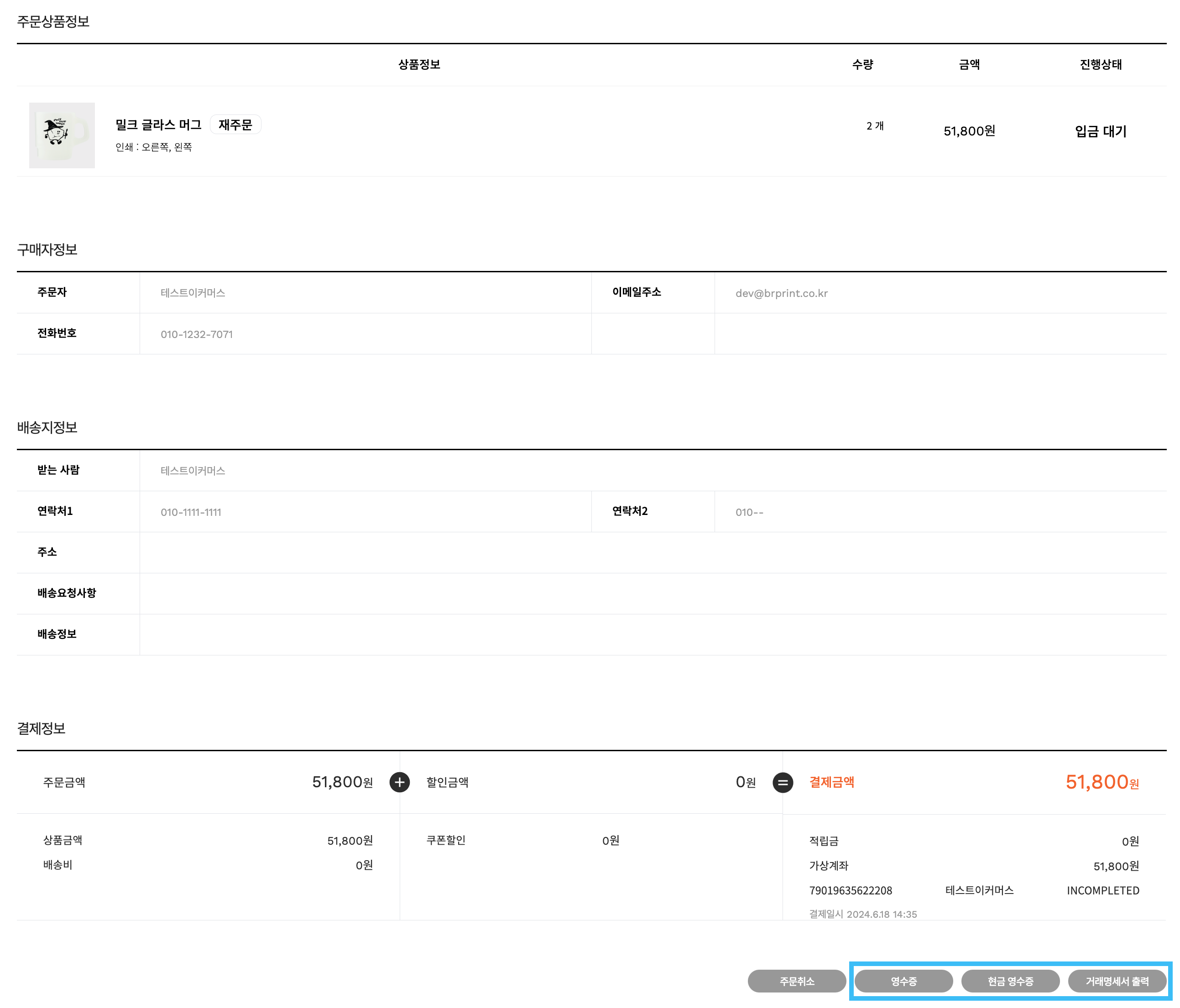Click the 배송지정보 section heading

(x=47, y=427)
